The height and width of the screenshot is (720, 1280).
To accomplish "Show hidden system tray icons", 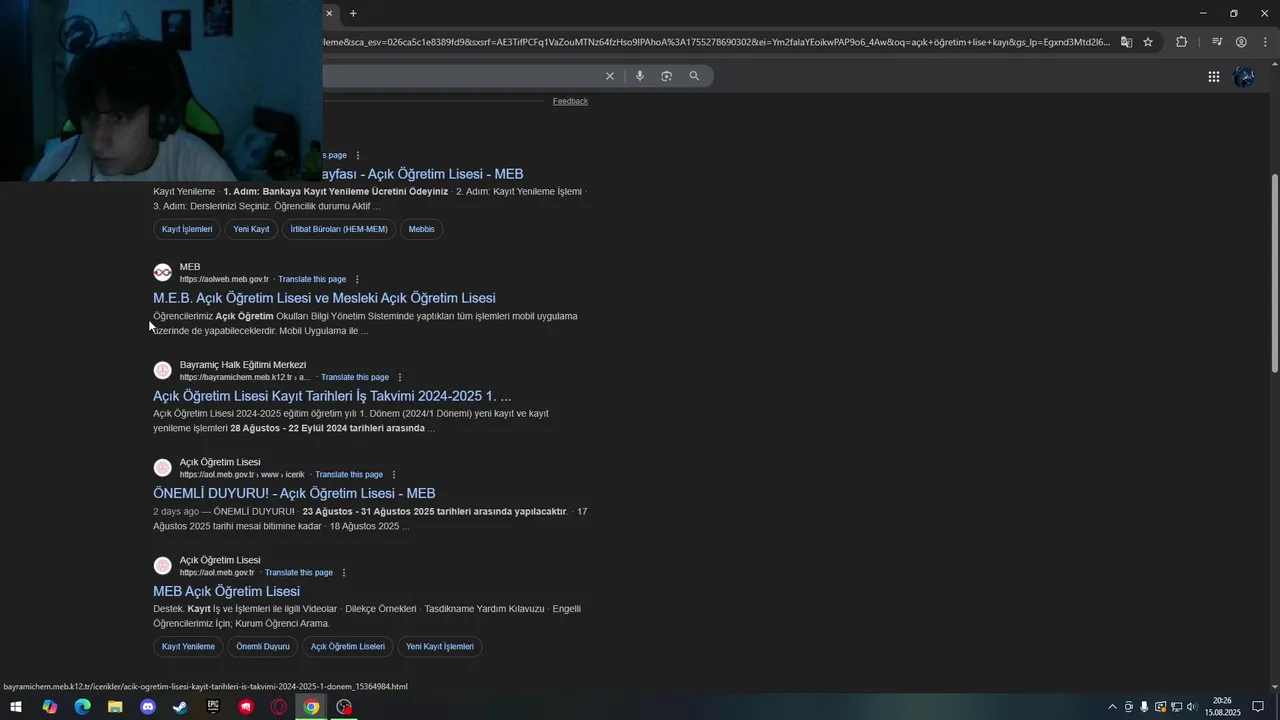I will (1112, 707).
